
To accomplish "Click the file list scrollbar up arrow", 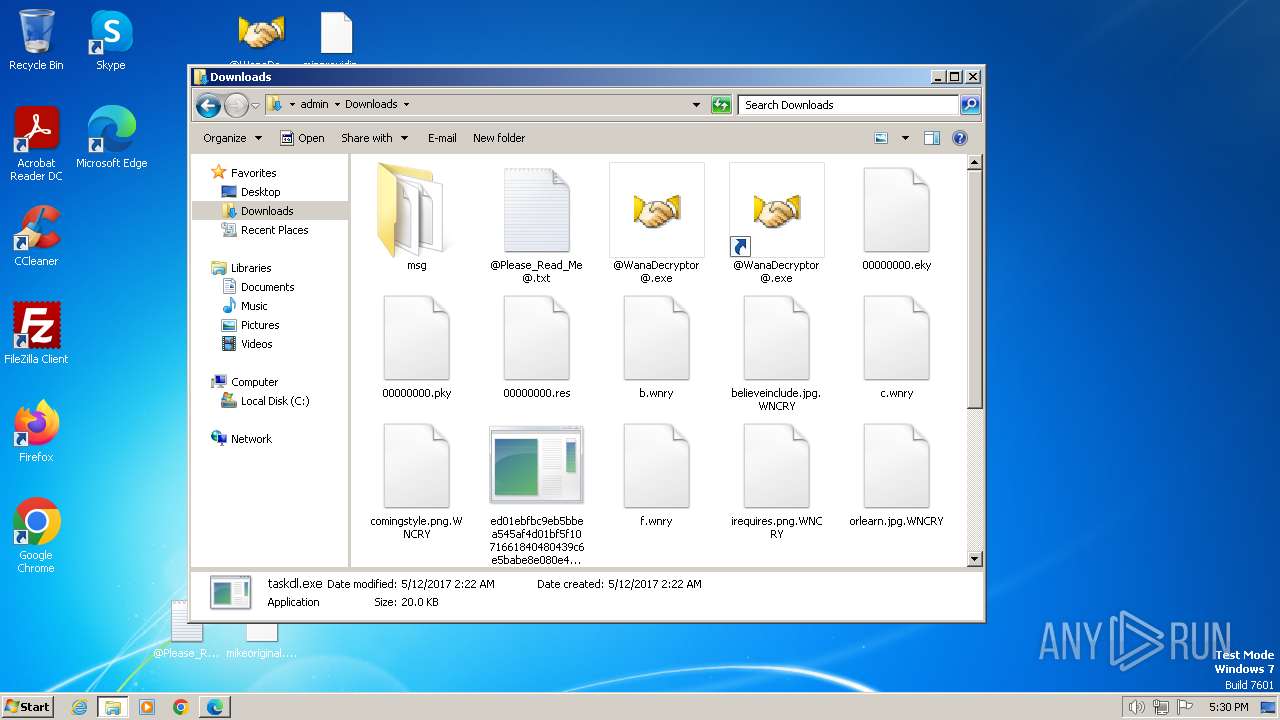I will 975,163.
